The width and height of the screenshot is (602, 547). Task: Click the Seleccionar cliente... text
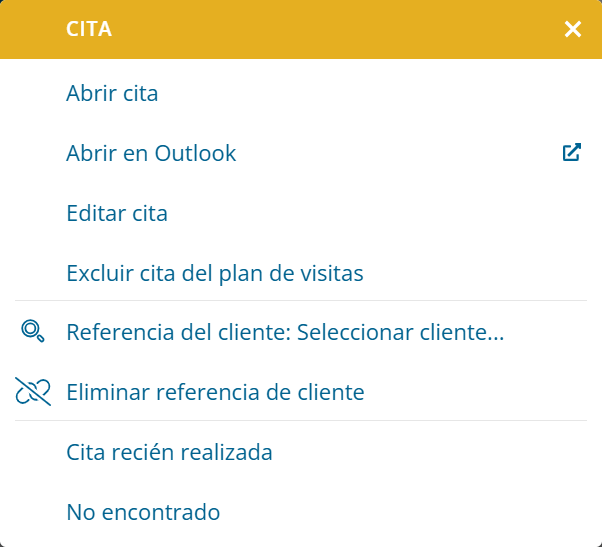tap(400, 332)
